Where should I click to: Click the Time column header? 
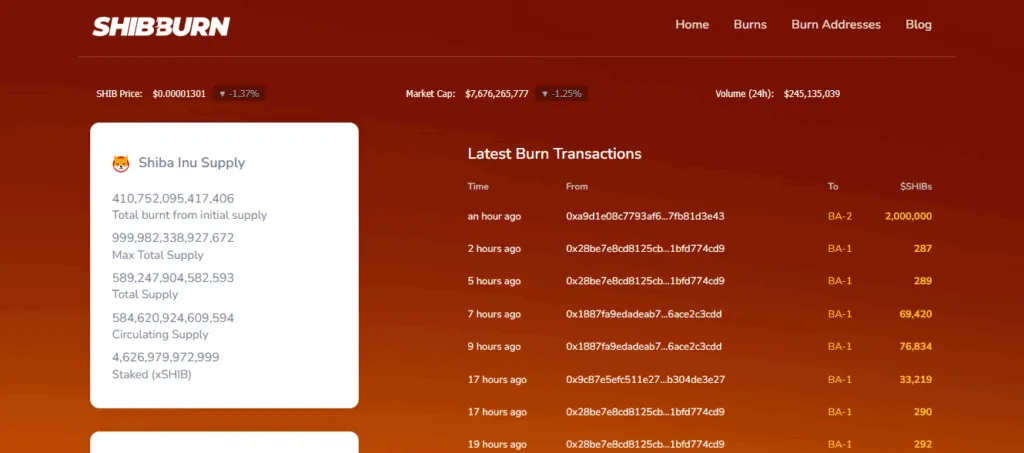click(x=478, y=186)
